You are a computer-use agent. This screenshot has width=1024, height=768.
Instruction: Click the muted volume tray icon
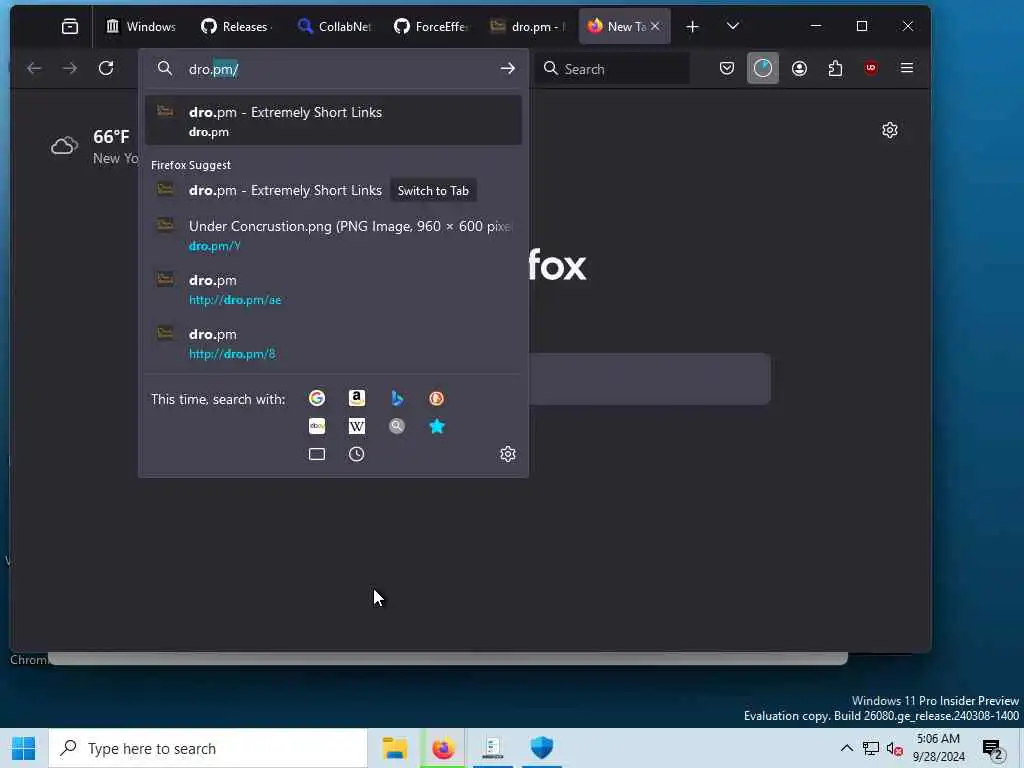click(x=895, y=749)
